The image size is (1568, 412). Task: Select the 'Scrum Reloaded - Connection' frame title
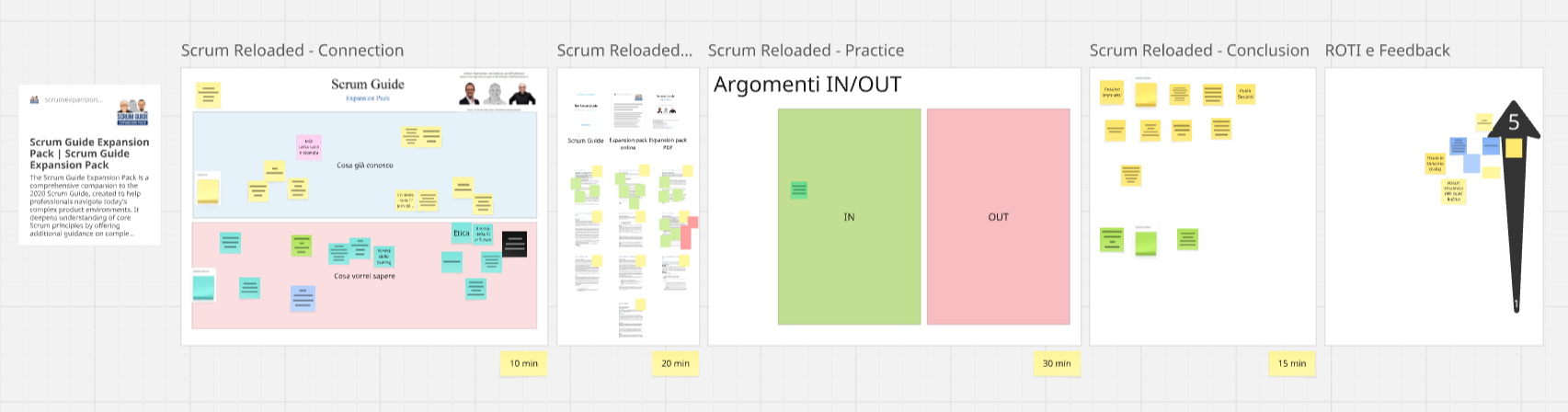pos(292,51)
